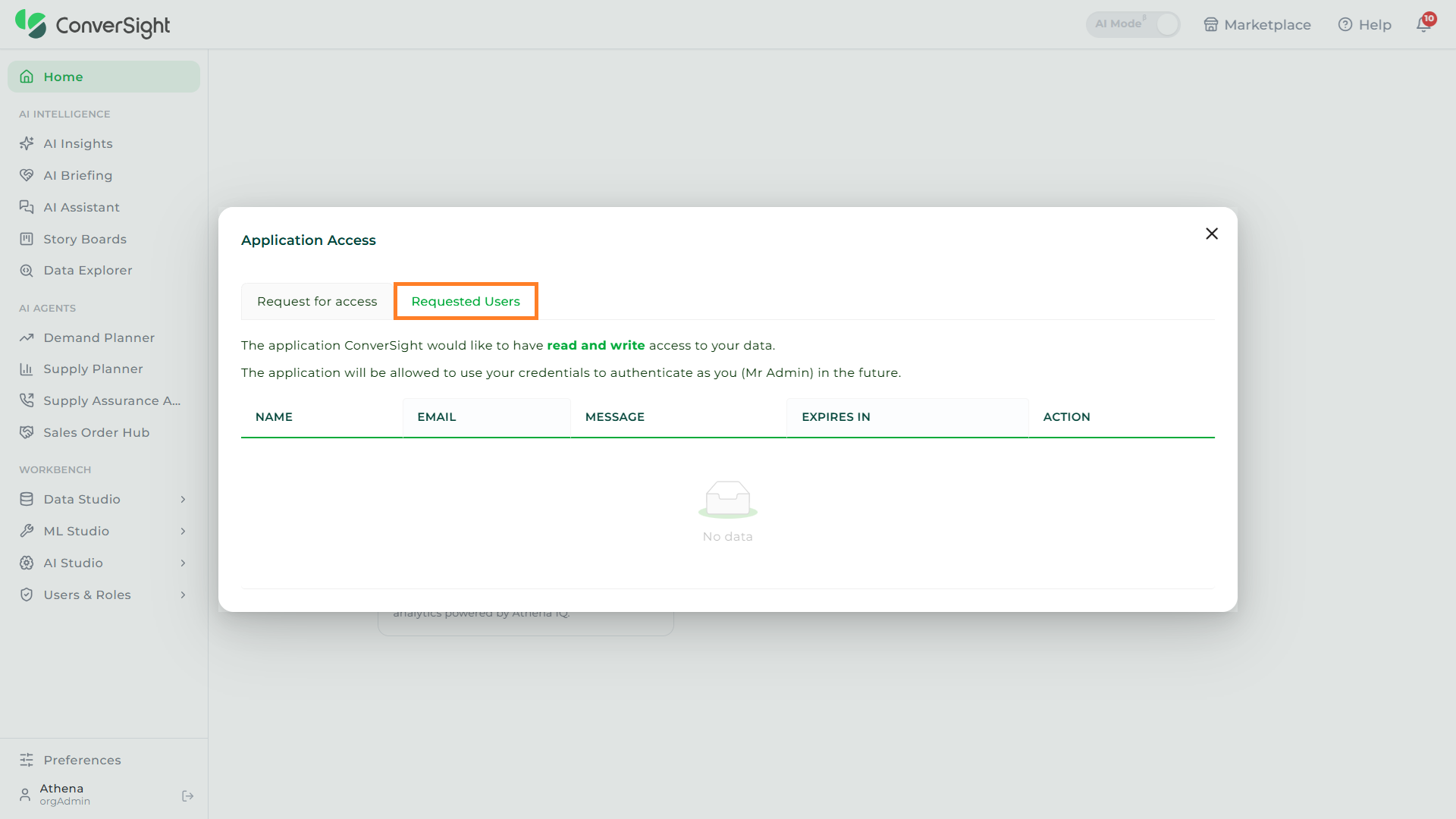The image size is (1456, 819).
Task: Expand Data Studio chevron
Action: [183, 499]
